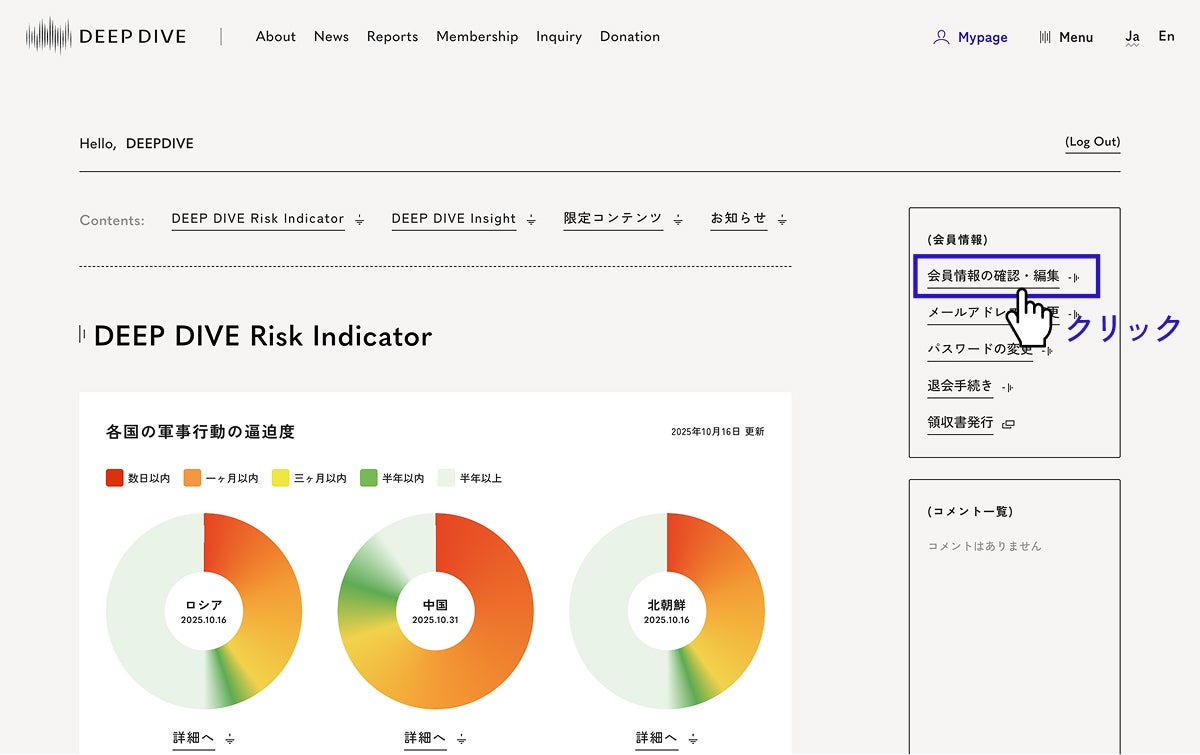Click the red 数日以内 legend swatch
The width and height of the screenshot is (1200, 755).
point(114,478)
